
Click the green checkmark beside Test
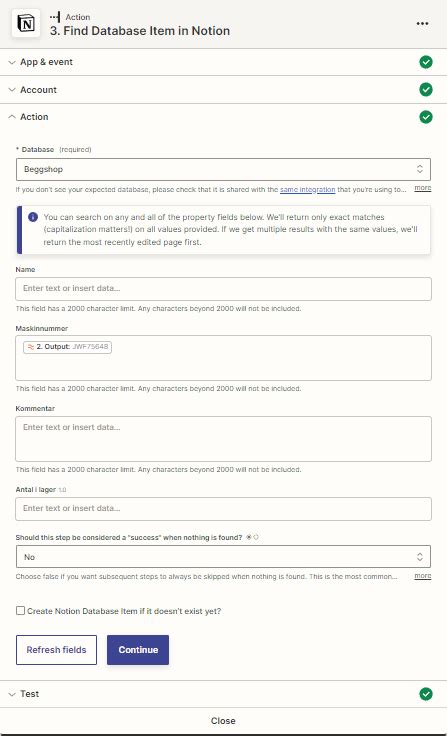click(x=425, y=694)
